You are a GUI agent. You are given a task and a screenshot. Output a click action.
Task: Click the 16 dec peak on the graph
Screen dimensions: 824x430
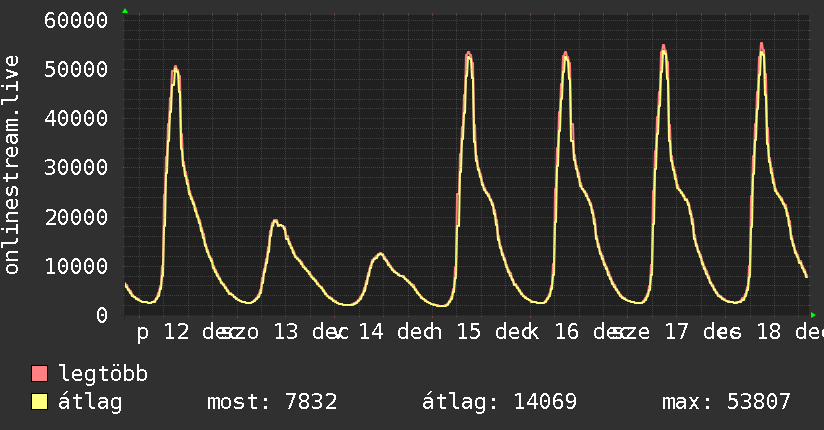click(565, 54)
